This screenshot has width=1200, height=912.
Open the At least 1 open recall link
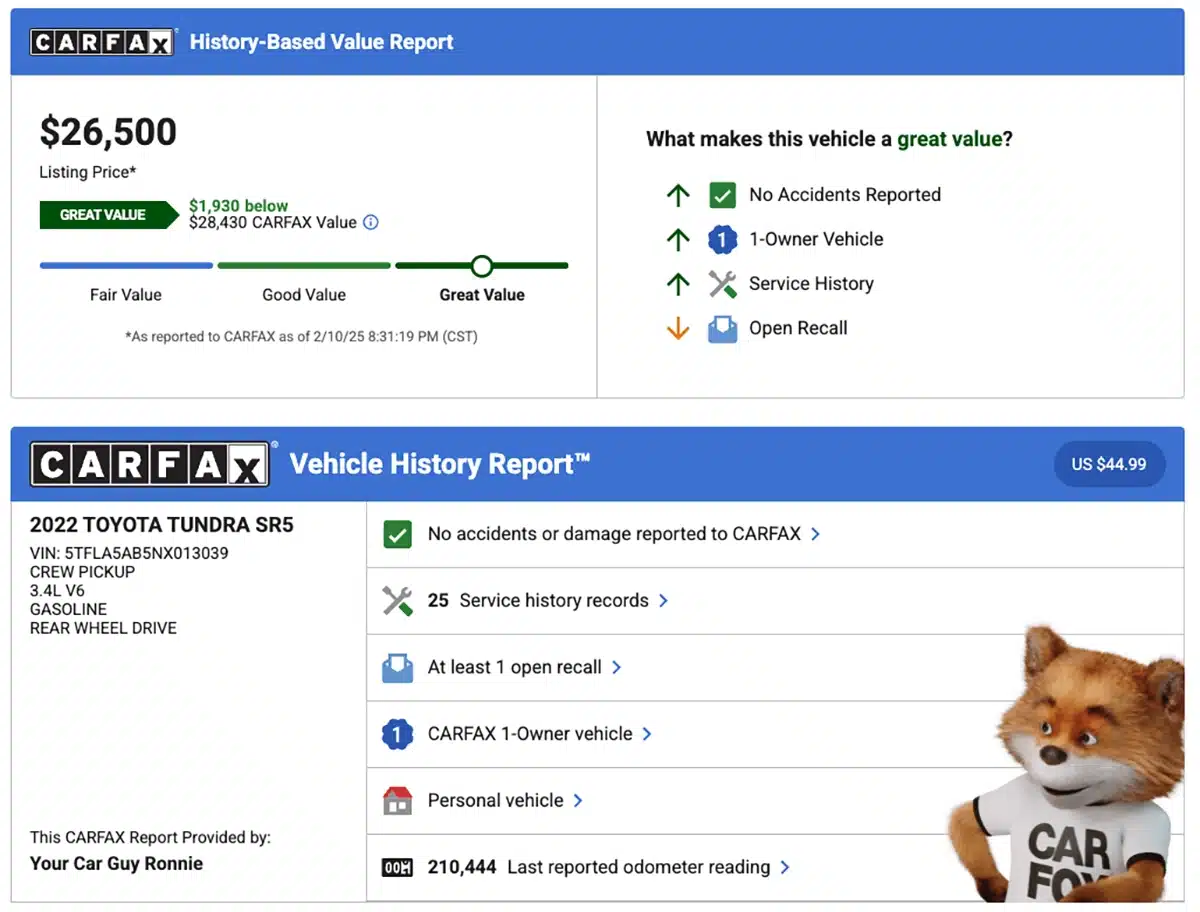[515, 667]
